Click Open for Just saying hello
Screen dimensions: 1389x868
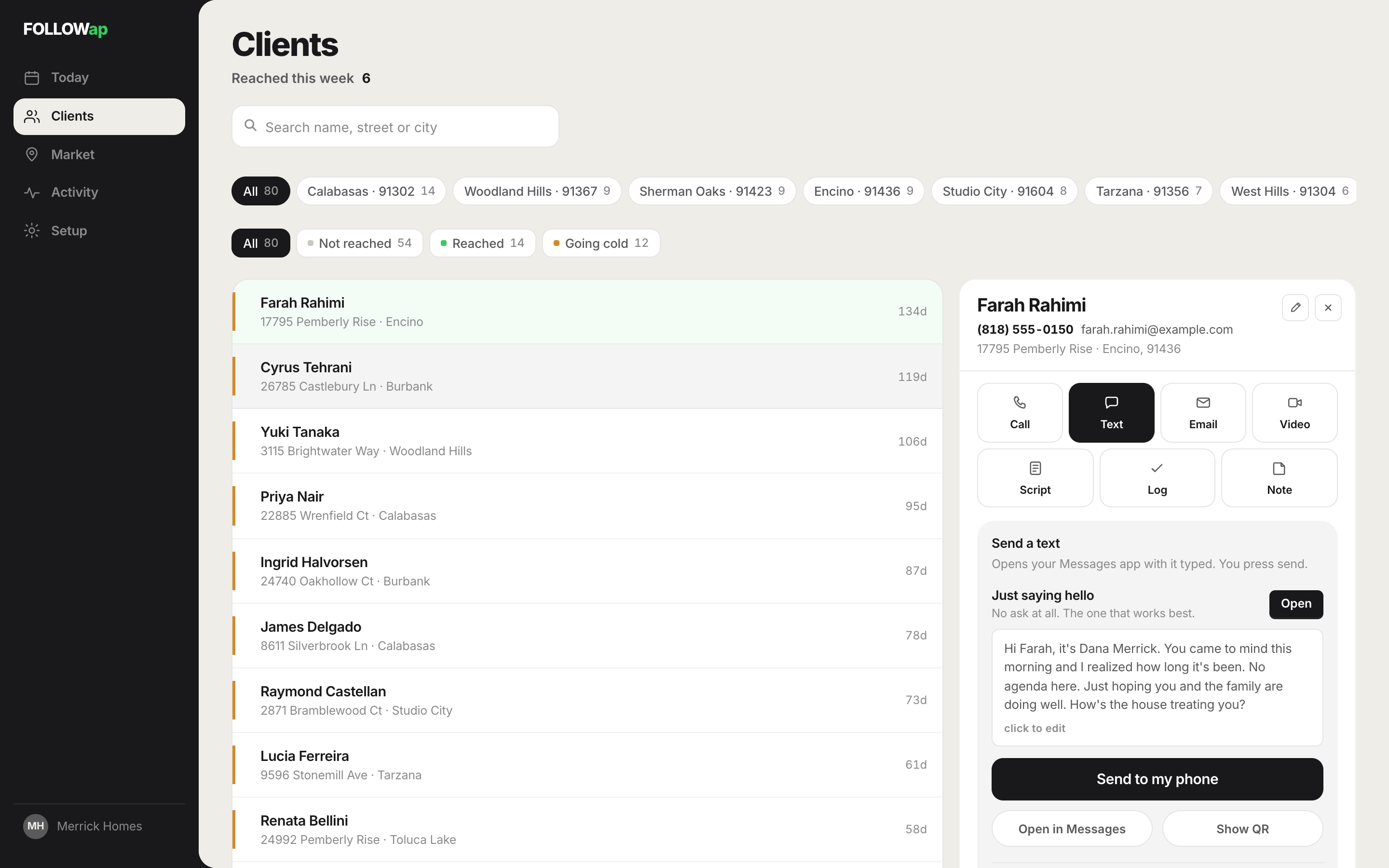pyautogui.click(x=1296, y=605)
